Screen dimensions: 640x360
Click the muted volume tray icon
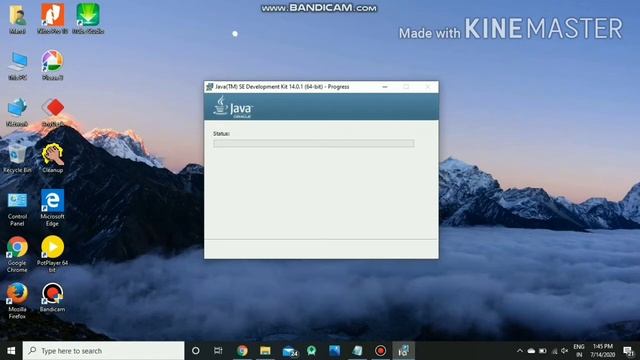click(564, 351)
